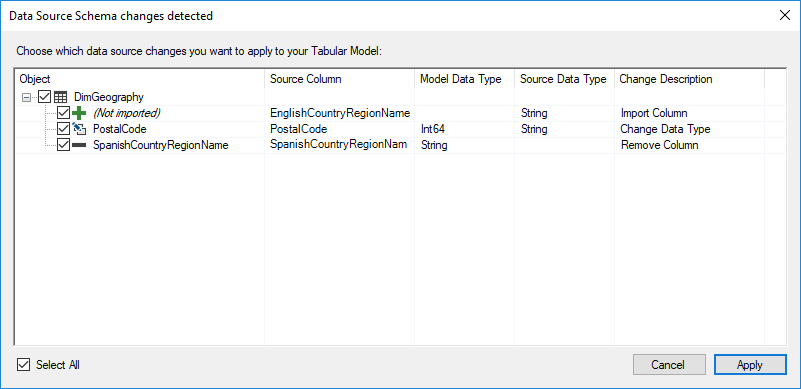This screenshot has height=389, width=801.
Task: Click the DimGeography table icon
Action: tap(61, 97)
